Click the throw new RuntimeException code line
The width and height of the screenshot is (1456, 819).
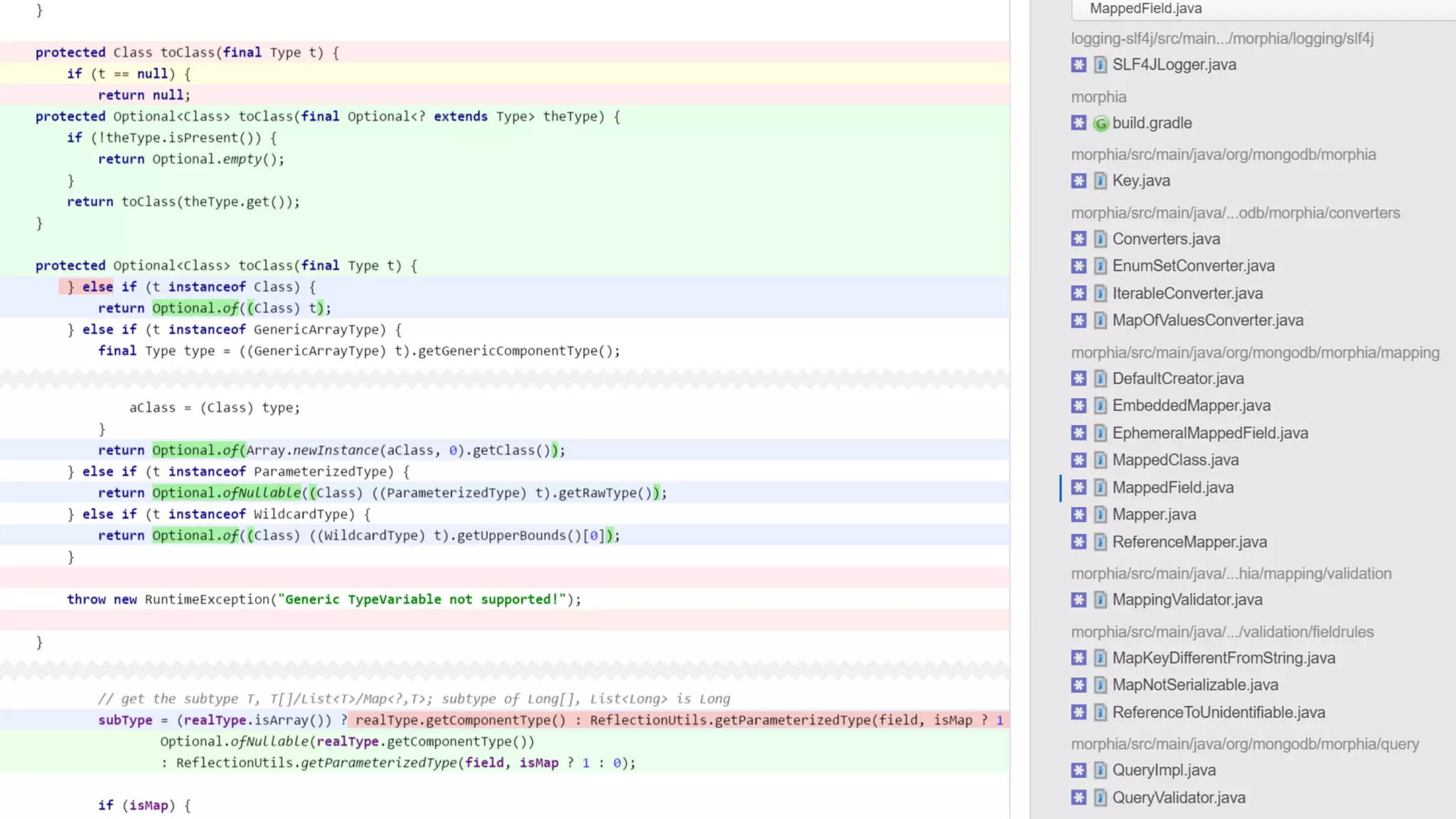[x=323, y=599]
